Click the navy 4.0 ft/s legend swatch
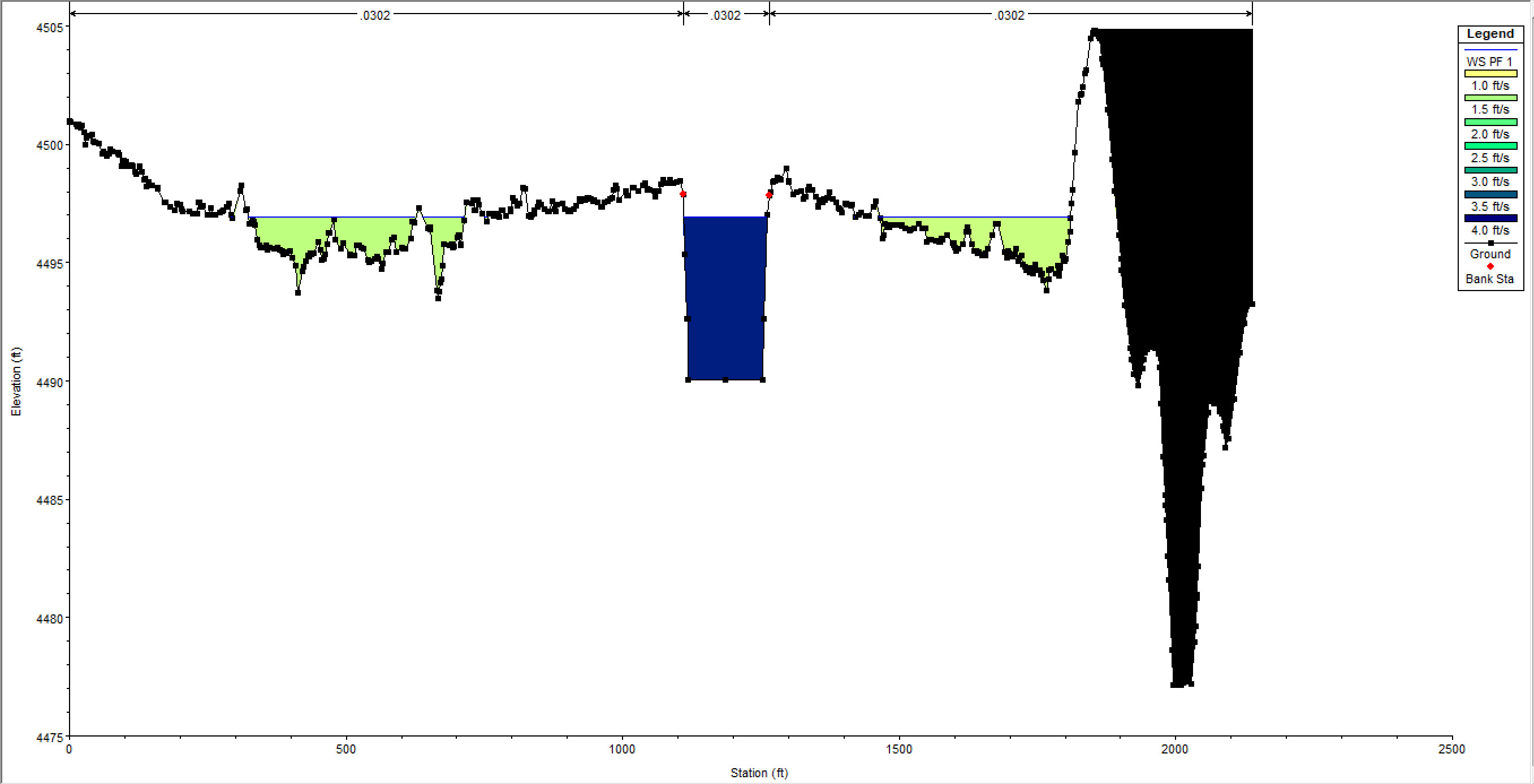This screenshot has width=1534, height=784. click(x=1490, y=219)
